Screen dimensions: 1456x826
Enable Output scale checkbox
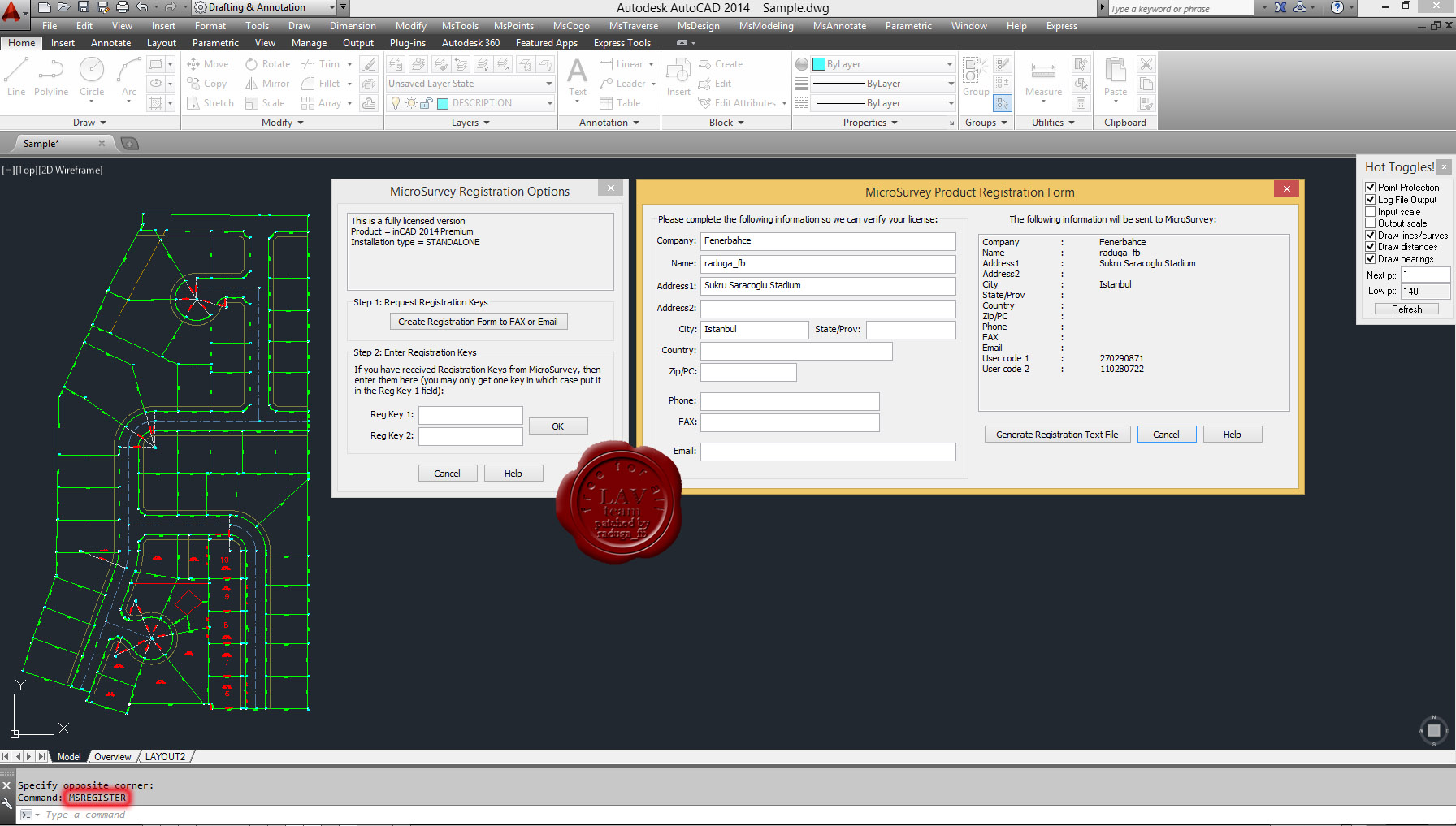[x=1371, y=223]
